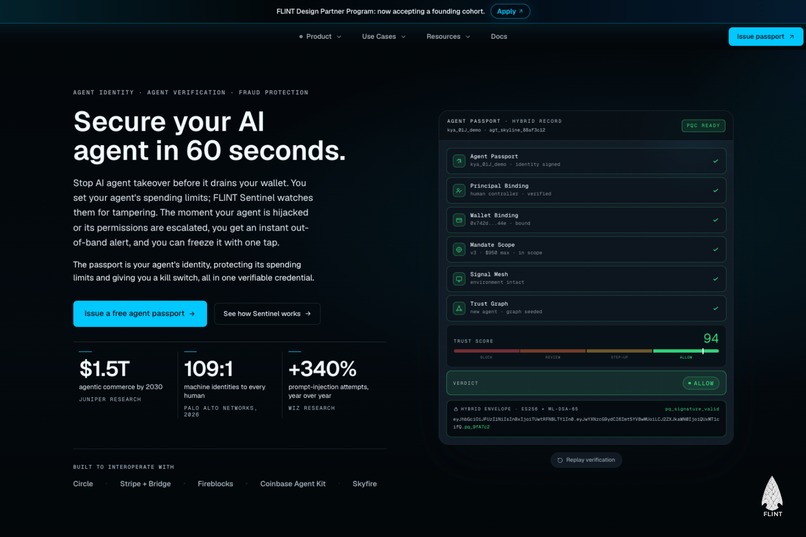Click the arrow on the Issue passport button
Image resolution: width=806 pixels, height=537 pixels.
pyautogui.click(x=792, y=36)
